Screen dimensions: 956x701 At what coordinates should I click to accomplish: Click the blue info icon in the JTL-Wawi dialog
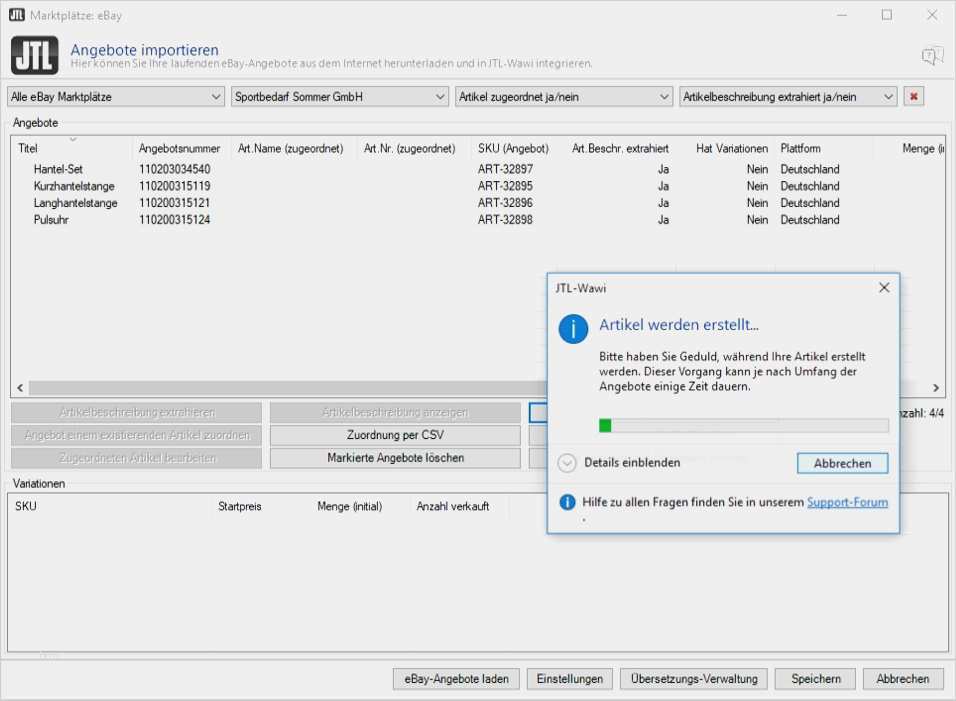coord(573,329)
